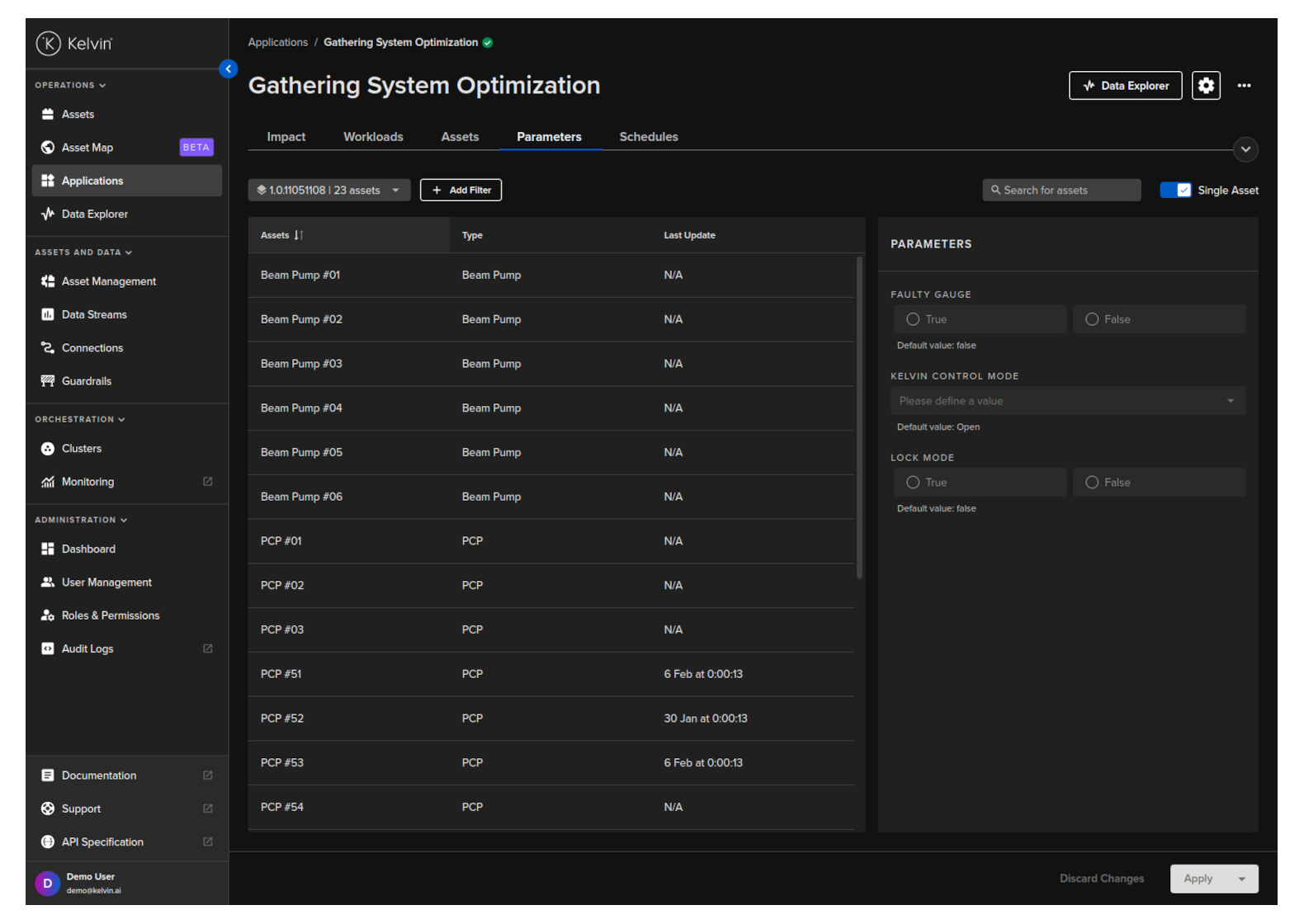The width and height of the screenshot is (1304, 924).
Task: Click the Demo User avatar
Action: [x=48, y=884]
